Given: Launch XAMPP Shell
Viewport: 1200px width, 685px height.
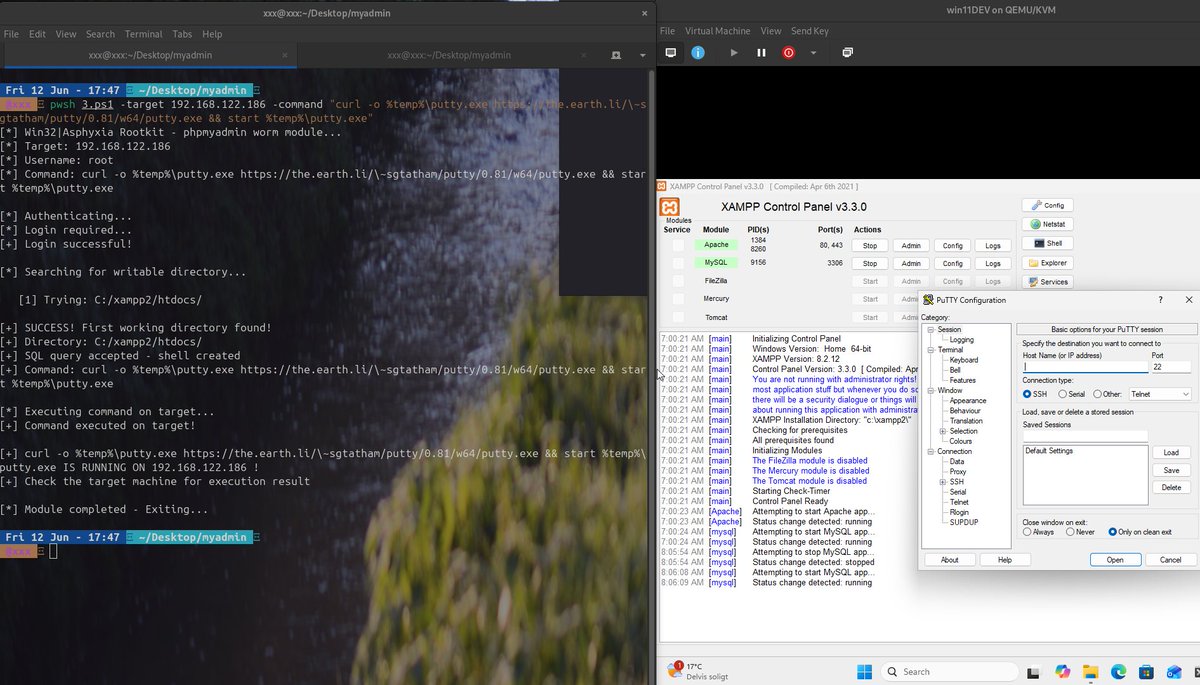Looking at the screenshot, I should click(x=1047, y=243).
